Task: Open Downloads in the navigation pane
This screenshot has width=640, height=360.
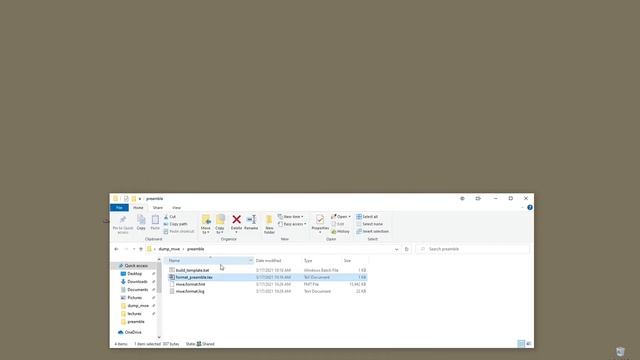Action: (x=137, y=282)
